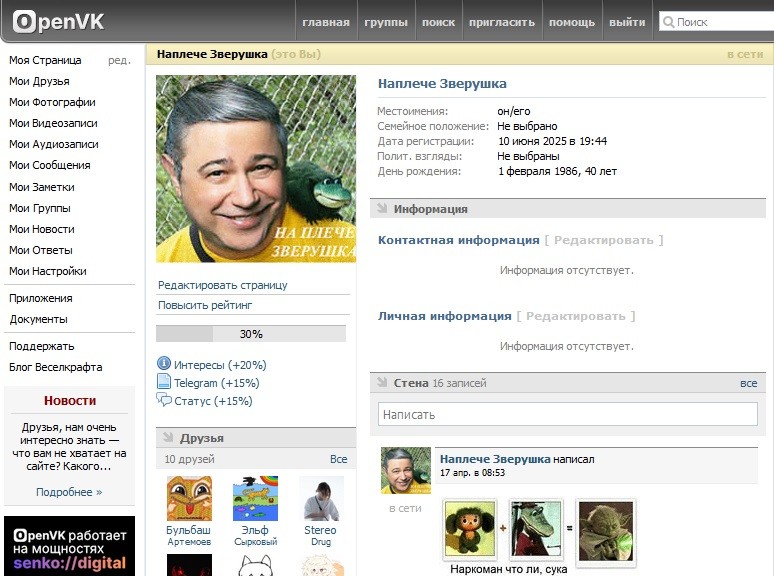Image resolution: width=774 pixels, height=576 pixels.
Task: Click the 30% profile rating progress bar
Action: tap(251, 334)
